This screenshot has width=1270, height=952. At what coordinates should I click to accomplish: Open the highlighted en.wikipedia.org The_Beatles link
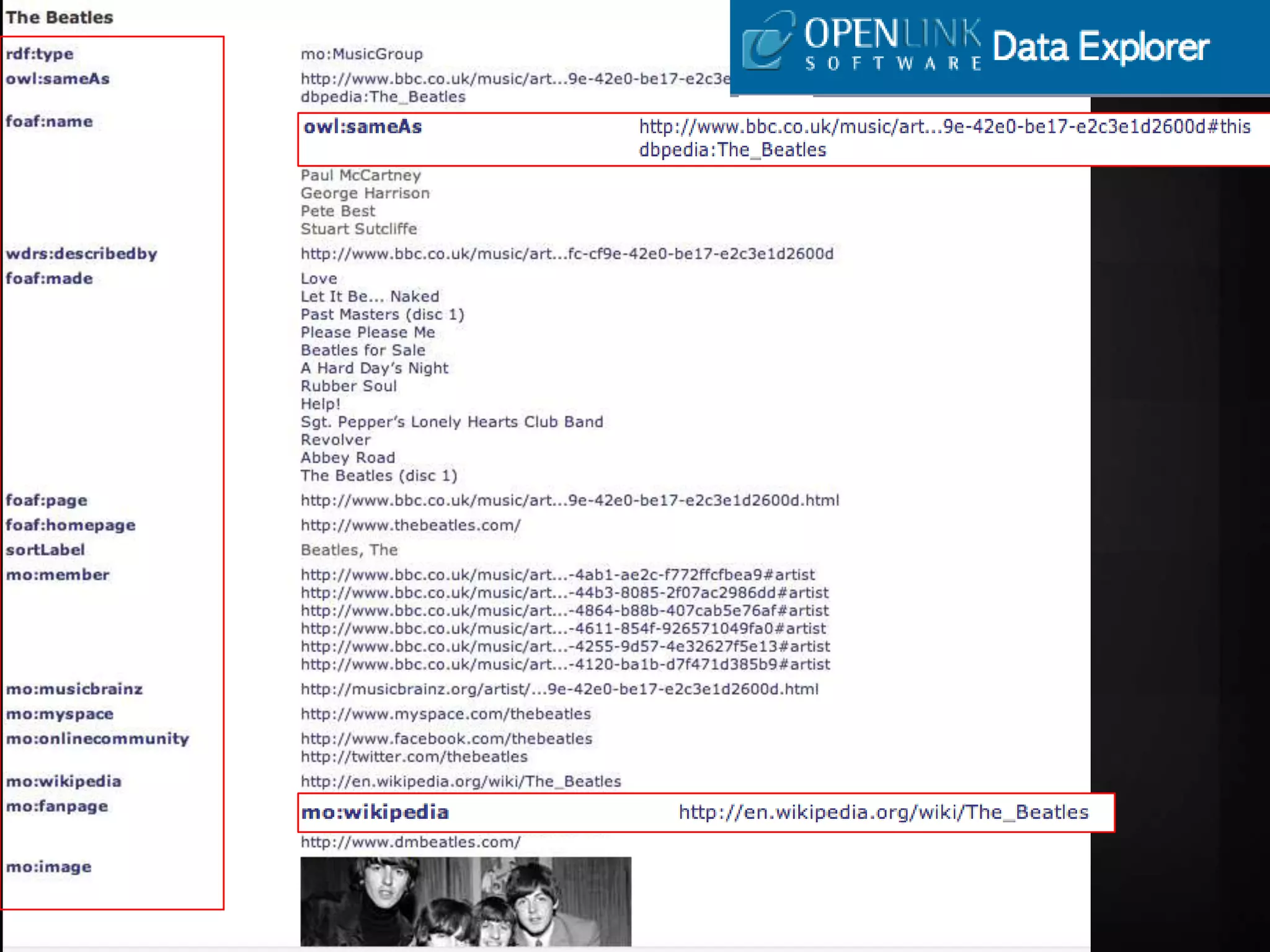(x=883, y=812)
